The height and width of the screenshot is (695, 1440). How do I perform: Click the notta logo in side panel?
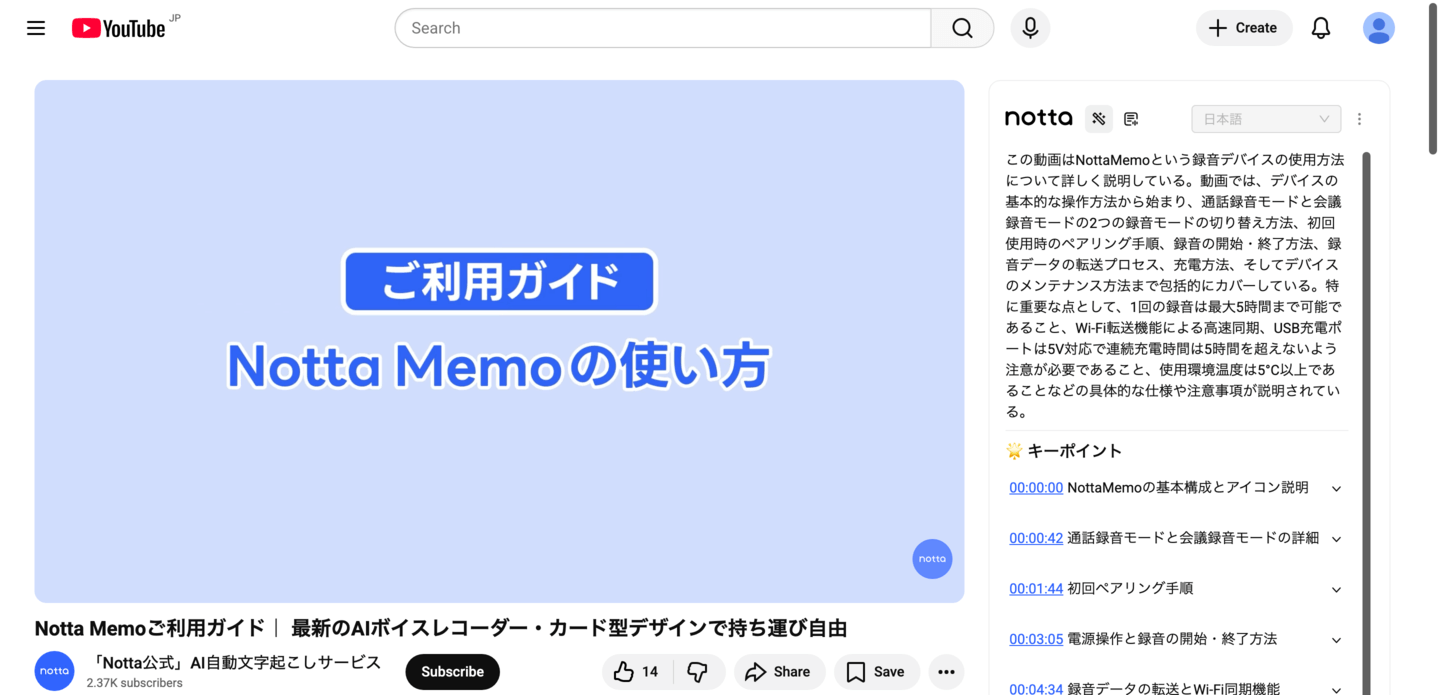pos(1039,118)
